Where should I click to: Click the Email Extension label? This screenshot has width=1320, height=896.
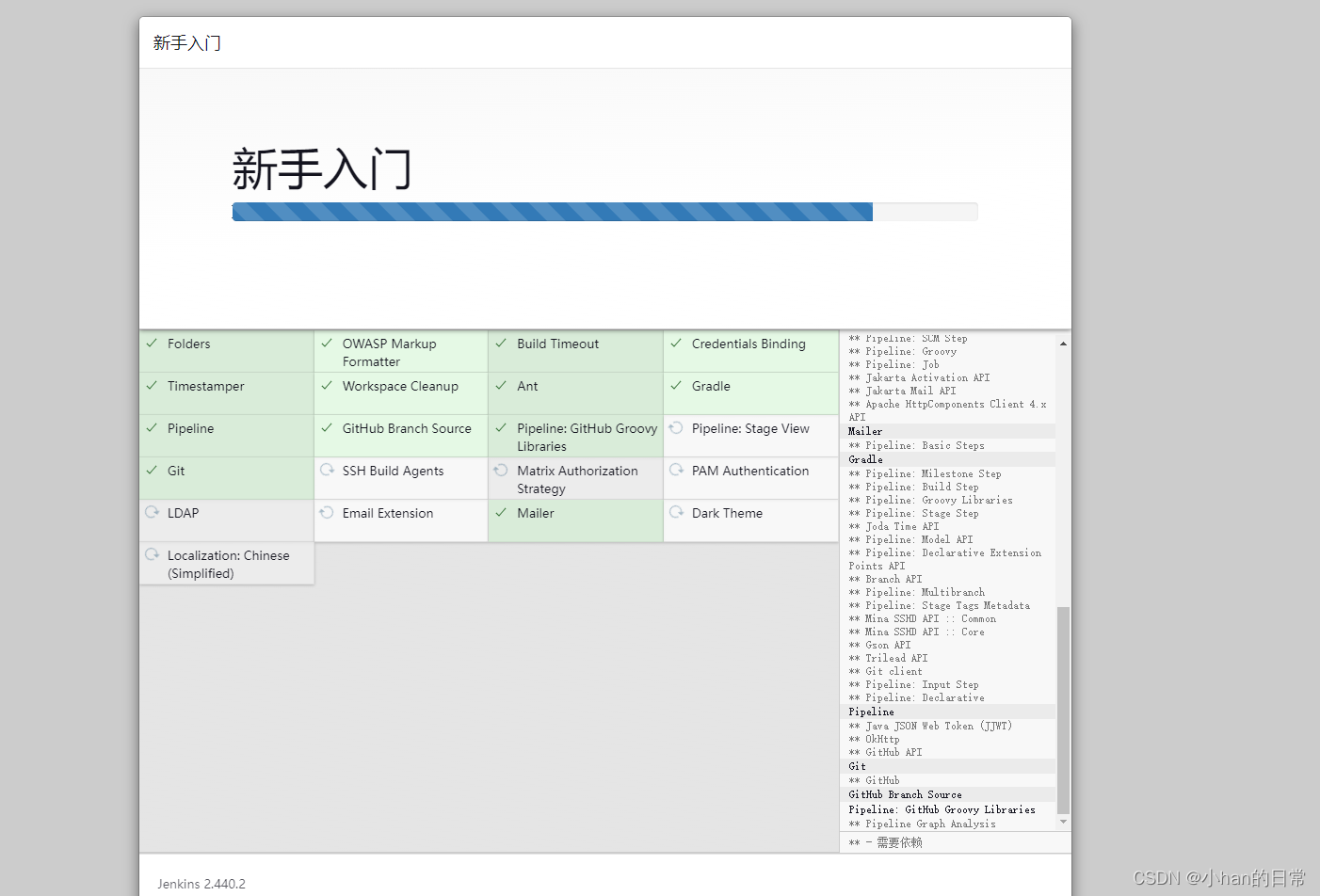388,513
